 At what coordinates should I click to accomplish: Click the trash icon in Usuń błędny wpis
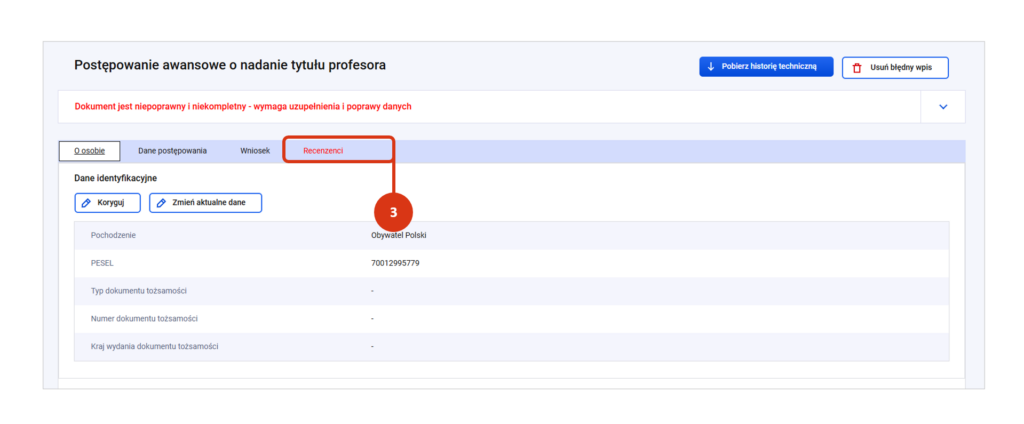pos(857,68)
